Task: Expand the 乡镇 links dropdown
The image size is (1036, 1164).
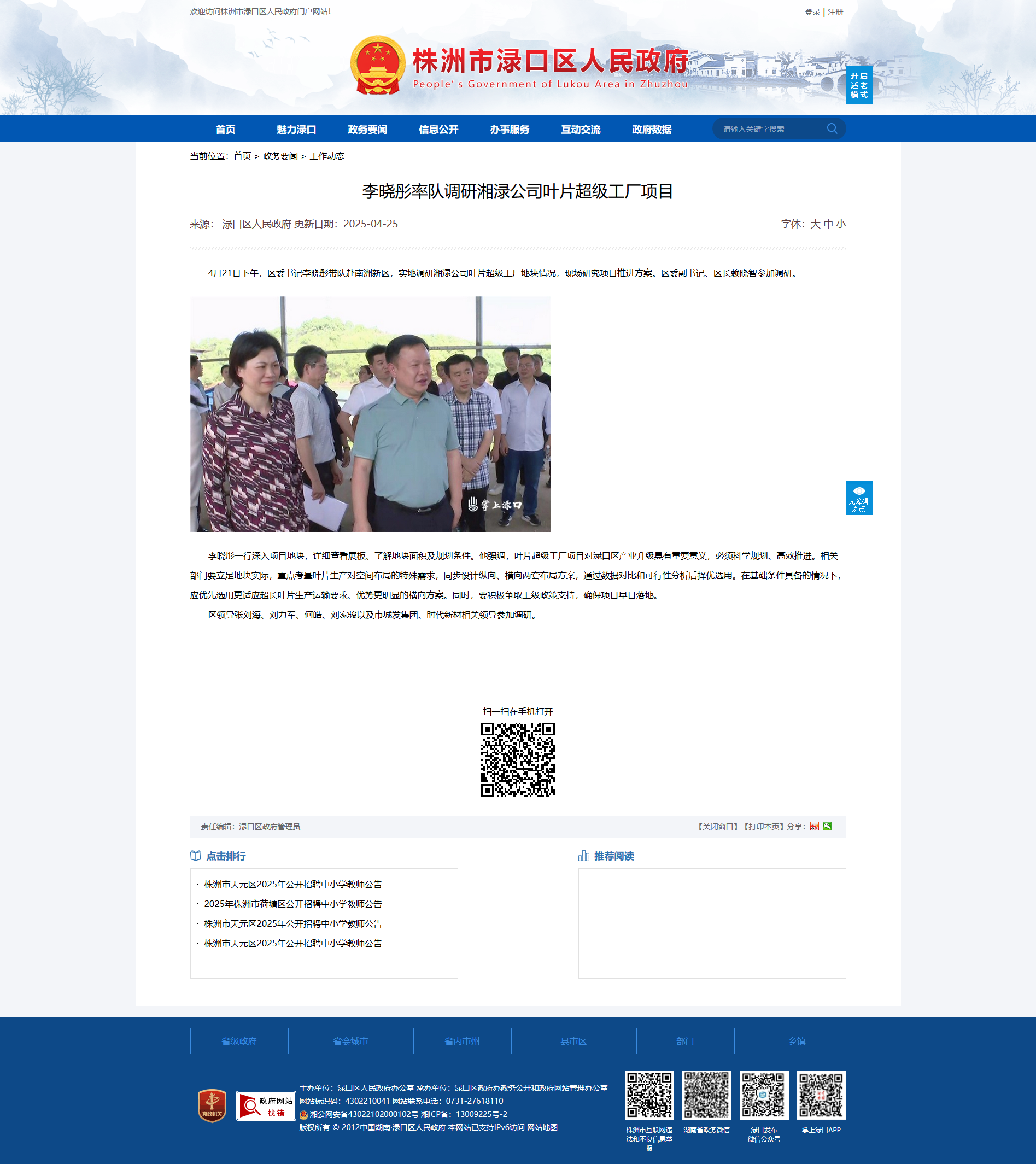Action: coord(796,1041)
